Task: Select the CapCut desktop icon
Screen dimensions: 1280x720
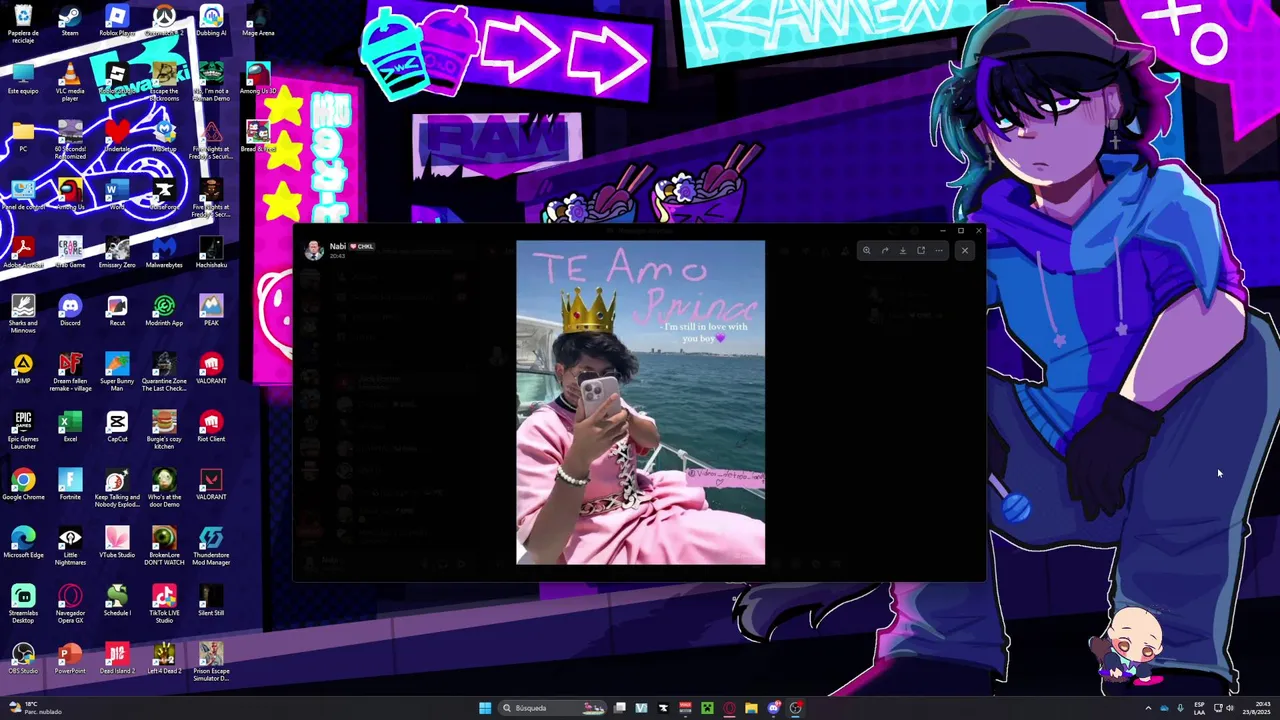Action: 117,427
